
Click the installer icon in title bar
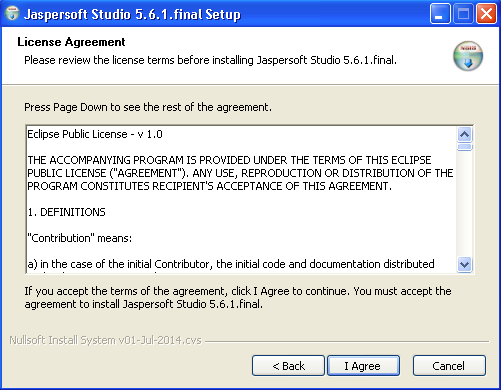click(12, 14)
